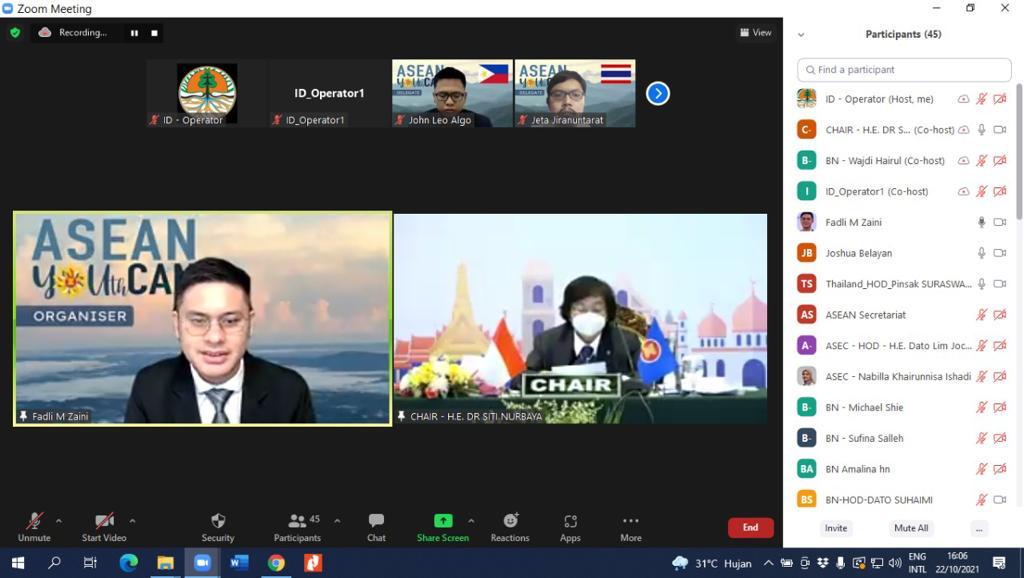Open the More options icon
The image size is (1024, 578).
[x=630, y=521]
